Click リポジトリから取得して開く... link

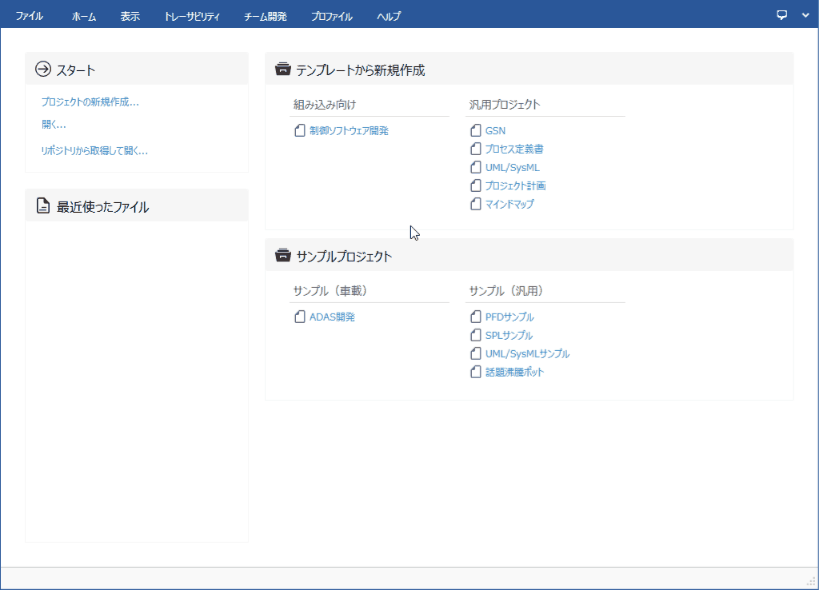[94, 150]
